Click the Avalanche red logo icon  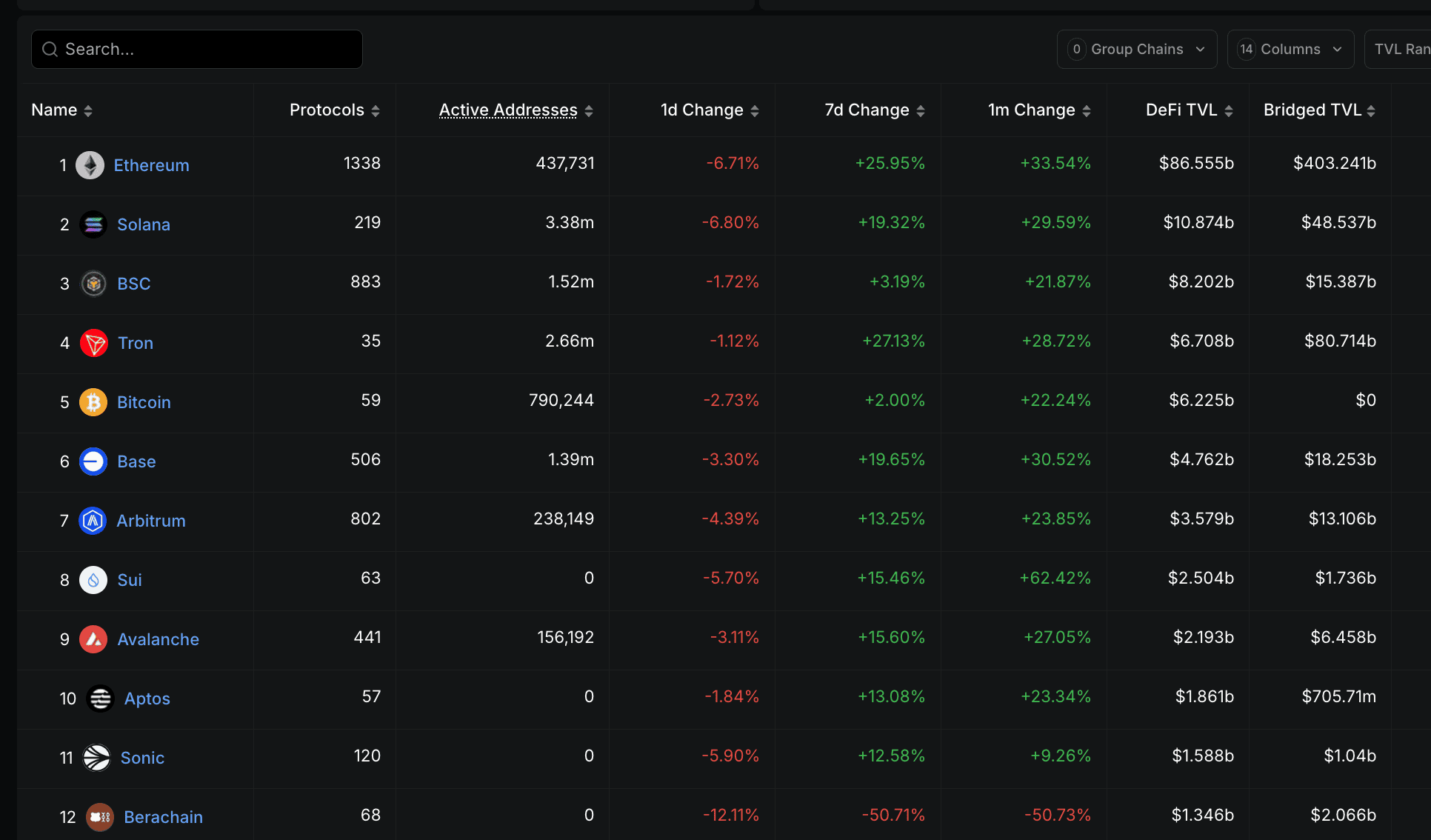93,639
